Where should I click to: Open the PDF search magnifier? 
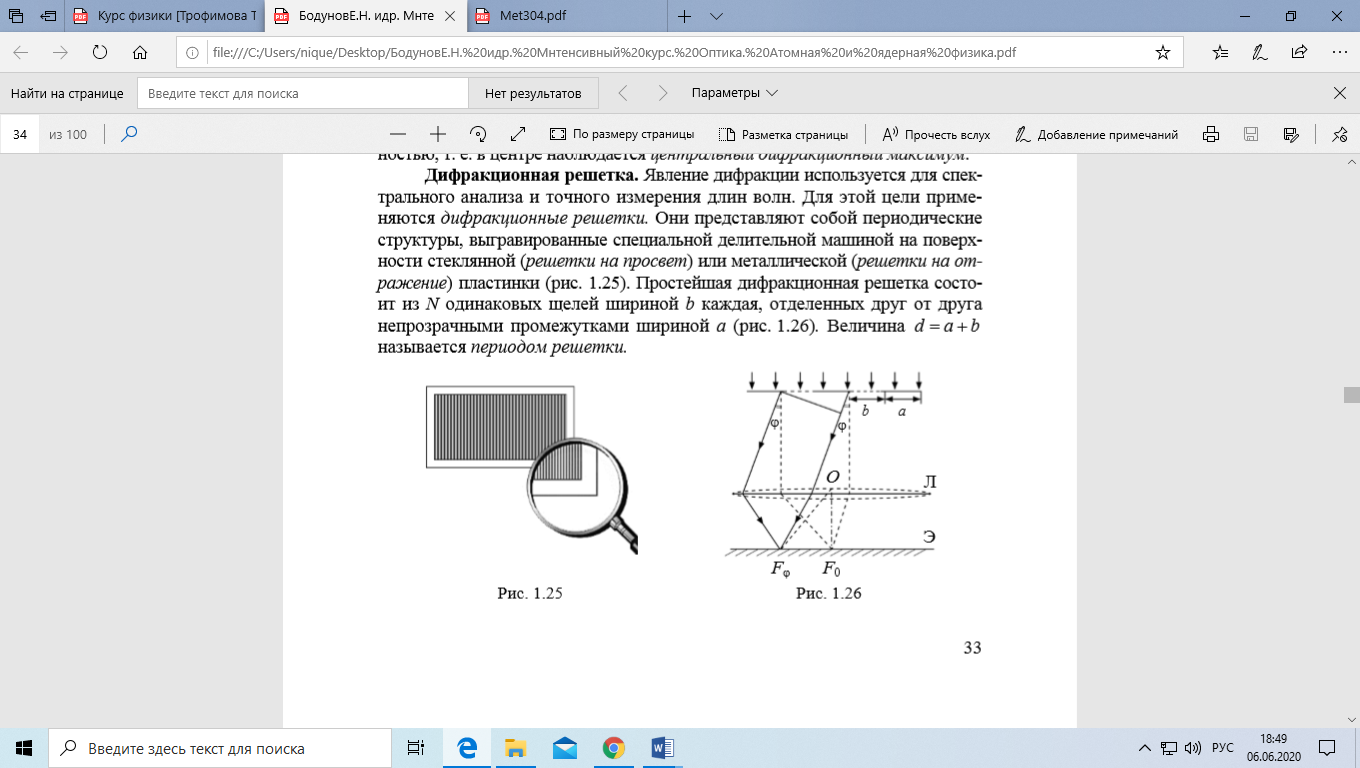(x=129, y=134)
